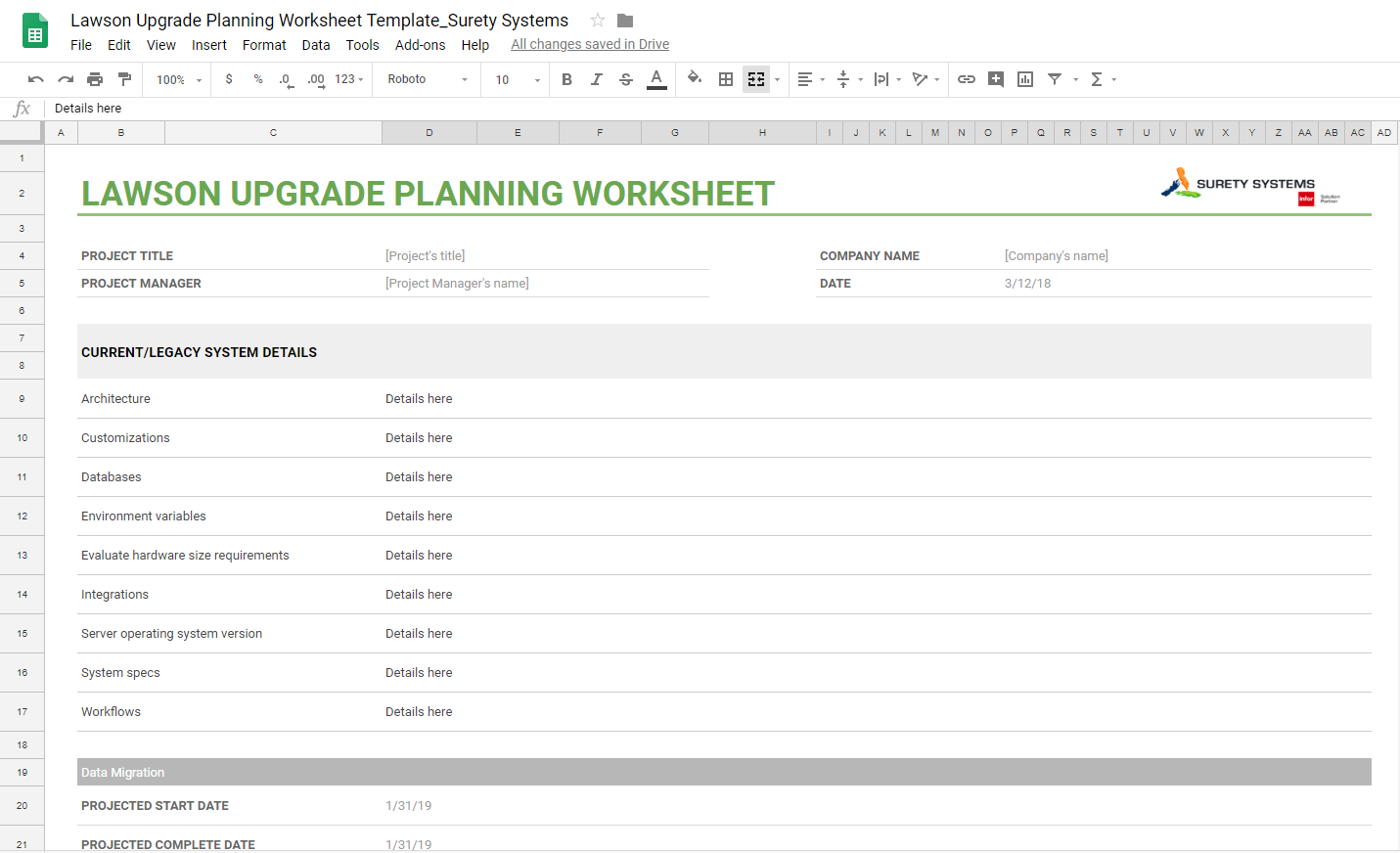Screen dimensions: 1400x853
Task: Click the formula bar showing Details here
Action: (x=724, y=109)
